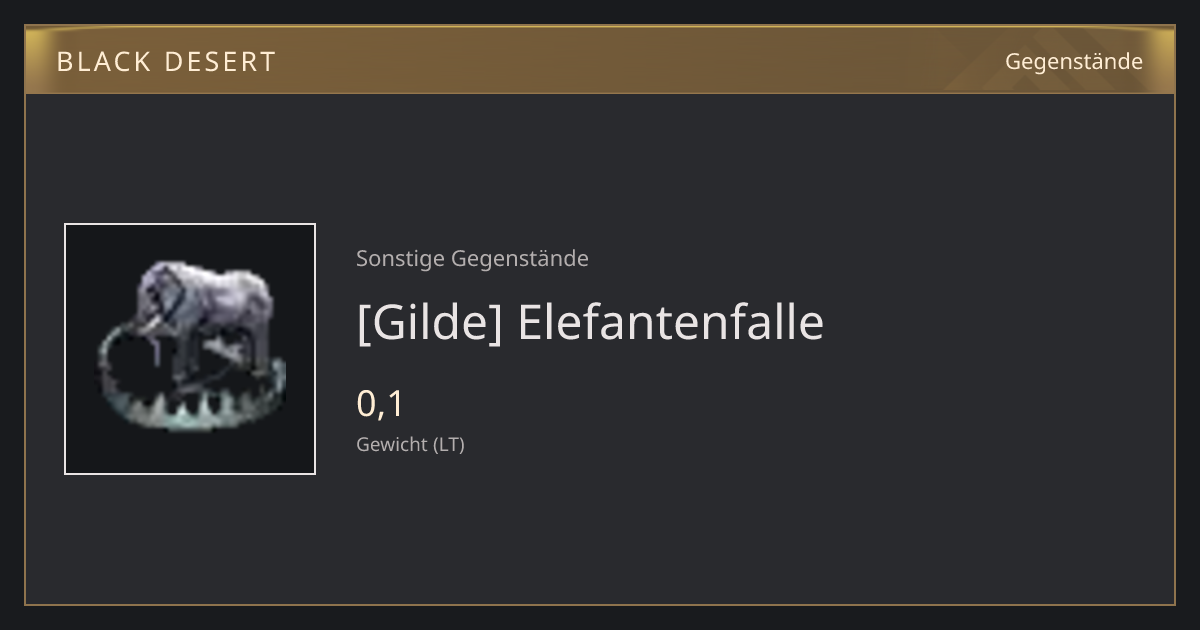This screenshot has height=630, width=1200.
Task: Open the BLACK DESERT header title
Action: click(x=166, y=62)
